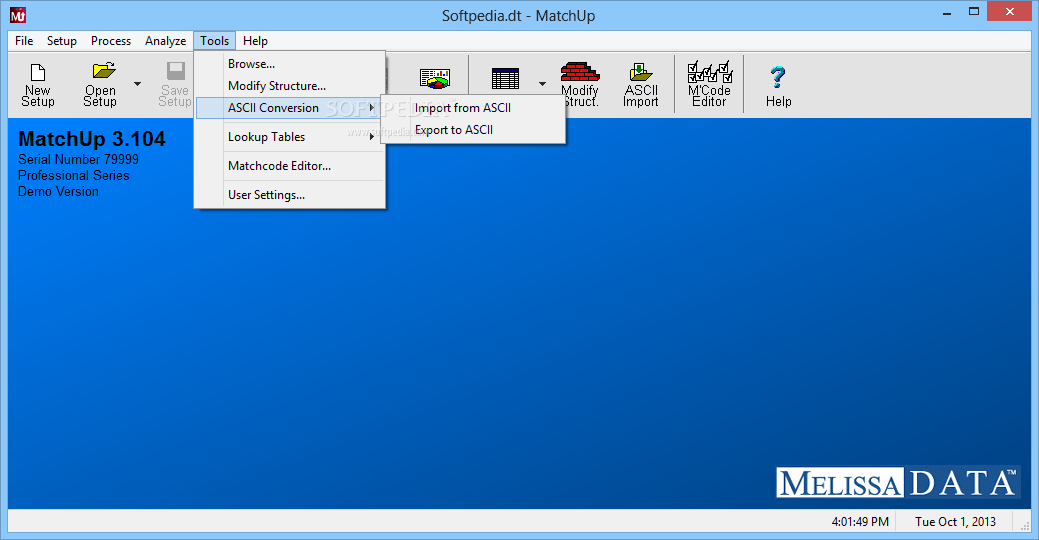Viewport: 1039px width, 540px height.
Task: Click the table grid browse toolbar icon
Action: pos(505,79)
